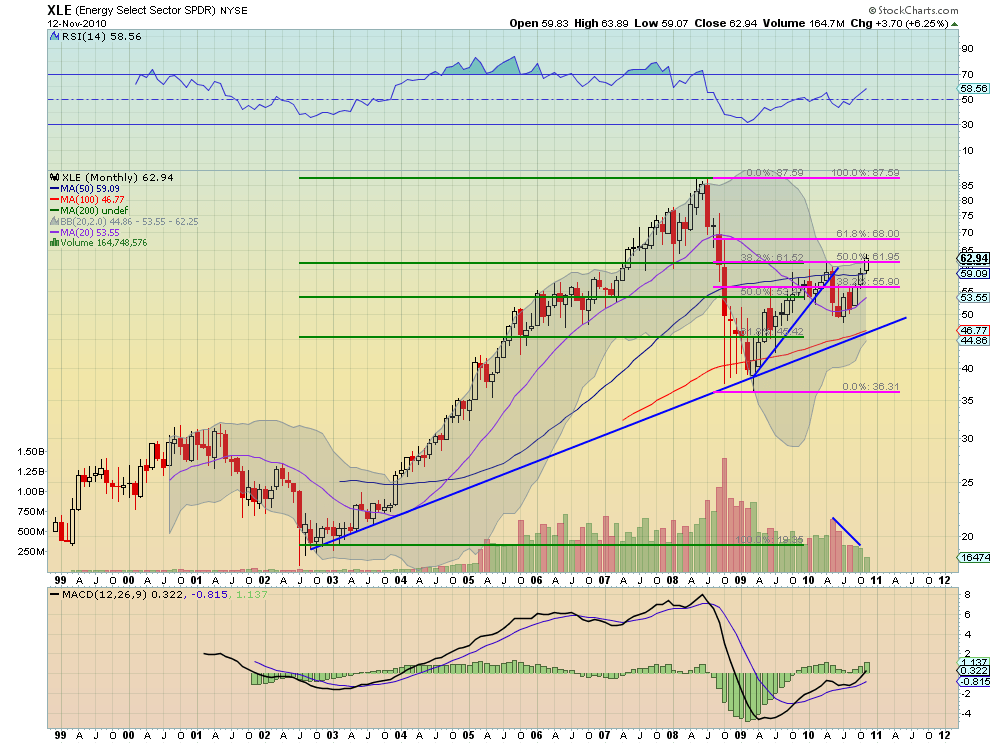Click the XLE ticker title
The width and height of the screenshot is (990, 744).
coord(59,10)
